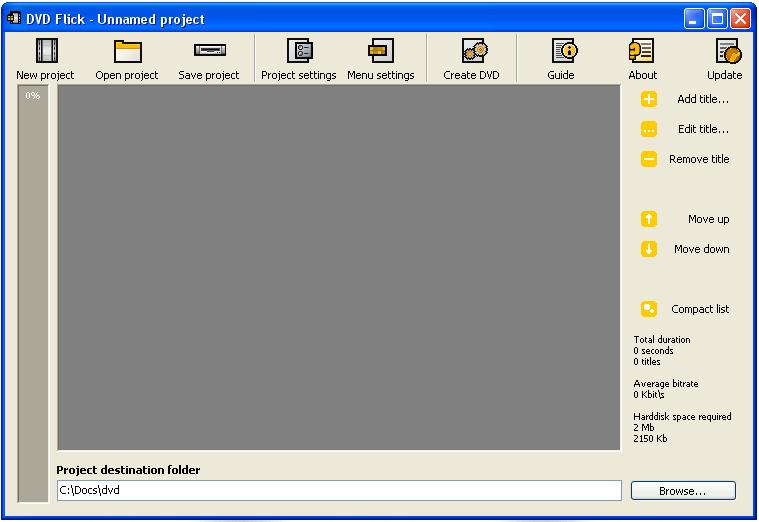Click the "2 Mb" value
The width and height of the screenshot is (759, 522).
pyautogui.click(x=643, y=428)
